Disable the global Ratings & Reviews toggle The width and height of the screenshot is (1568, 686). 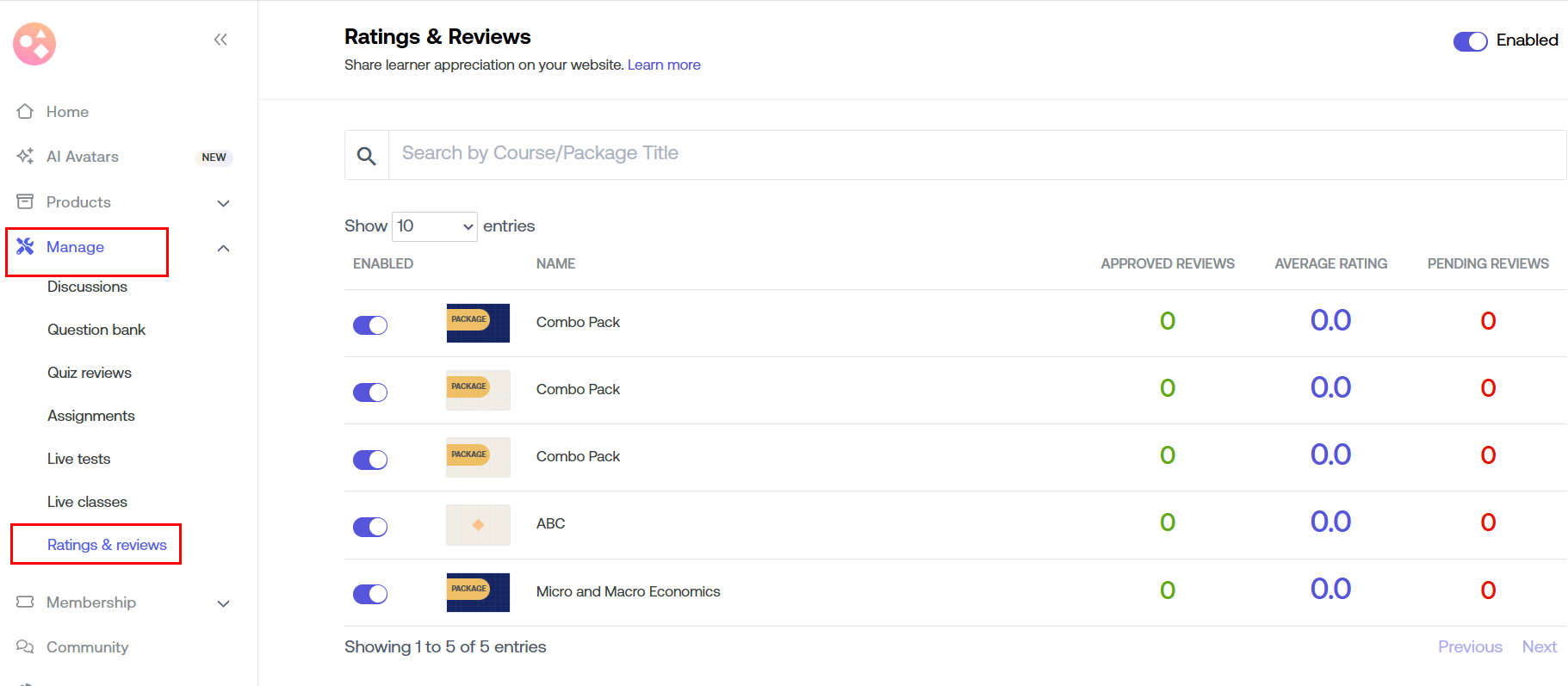1470,41
